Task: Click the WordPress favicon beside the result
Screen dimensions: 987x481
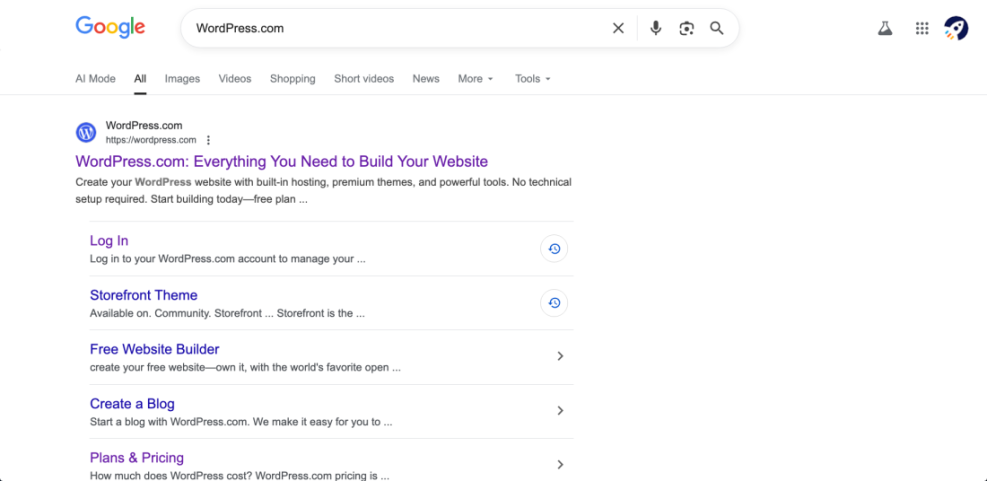Action: pos(86,132)
